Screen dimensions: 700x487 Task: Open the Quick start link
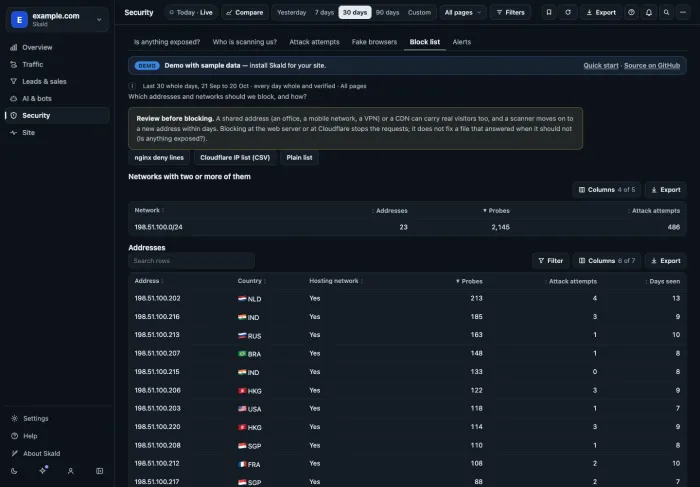tap(600, 66)
